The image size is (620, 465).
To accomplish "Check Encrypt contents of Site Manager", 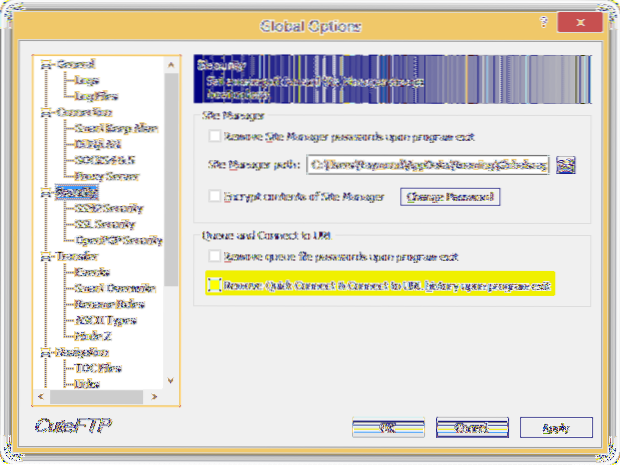I will 213,197.
